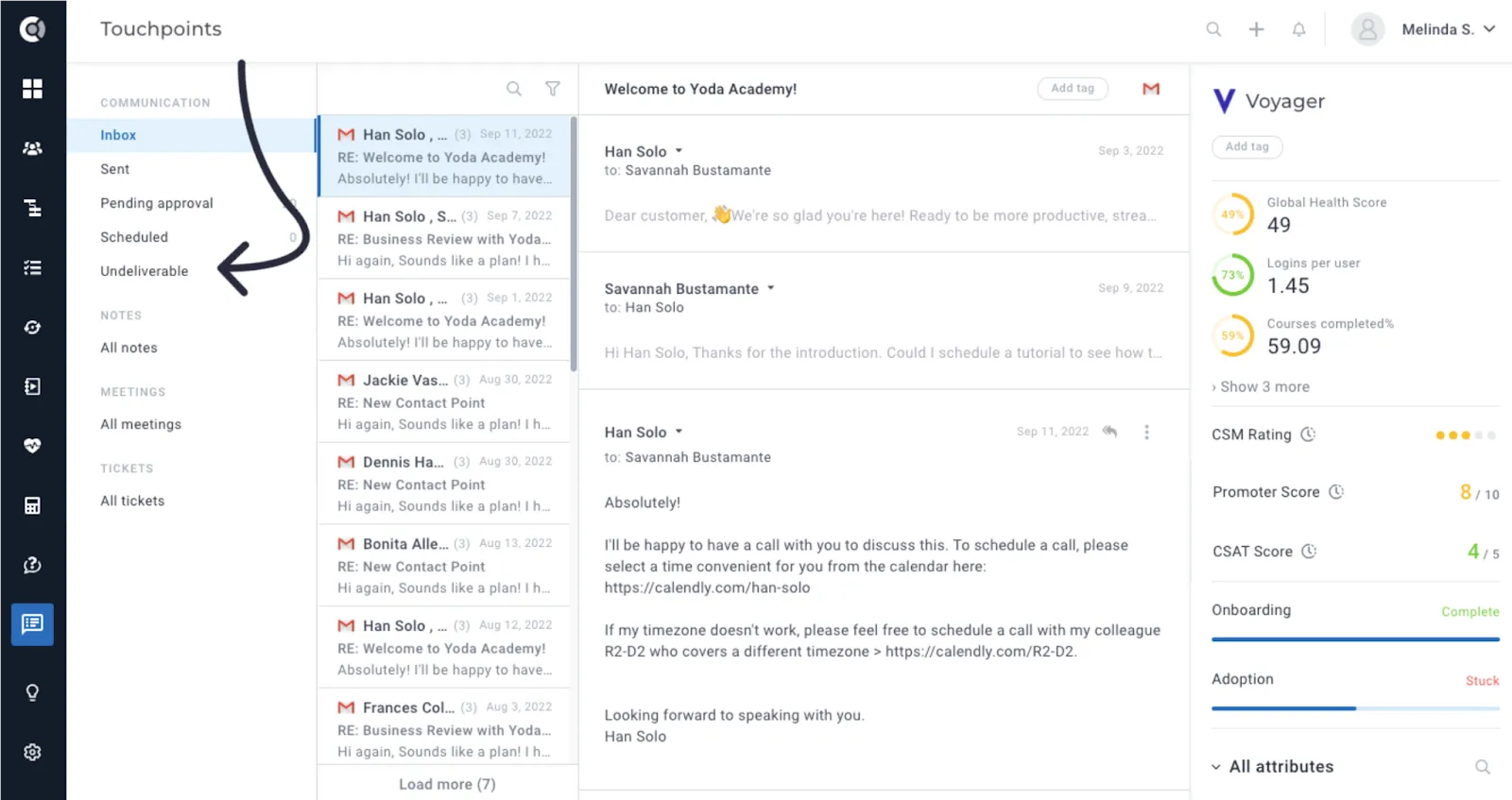This screenshot has width=1512, height=800.
Task: Open the settings gear icon in sidebar
Action: coord(32,753)
